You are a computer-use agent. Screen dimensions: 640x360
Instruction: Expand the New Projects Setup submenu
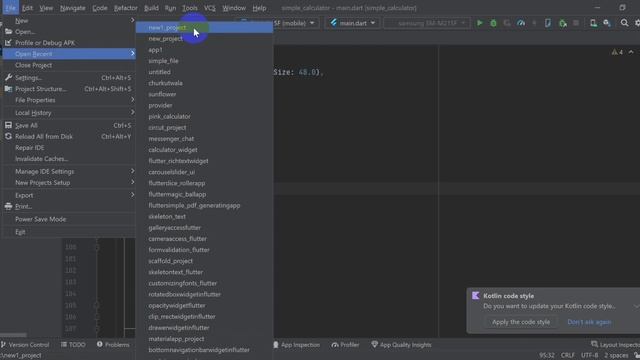point(69,182)
